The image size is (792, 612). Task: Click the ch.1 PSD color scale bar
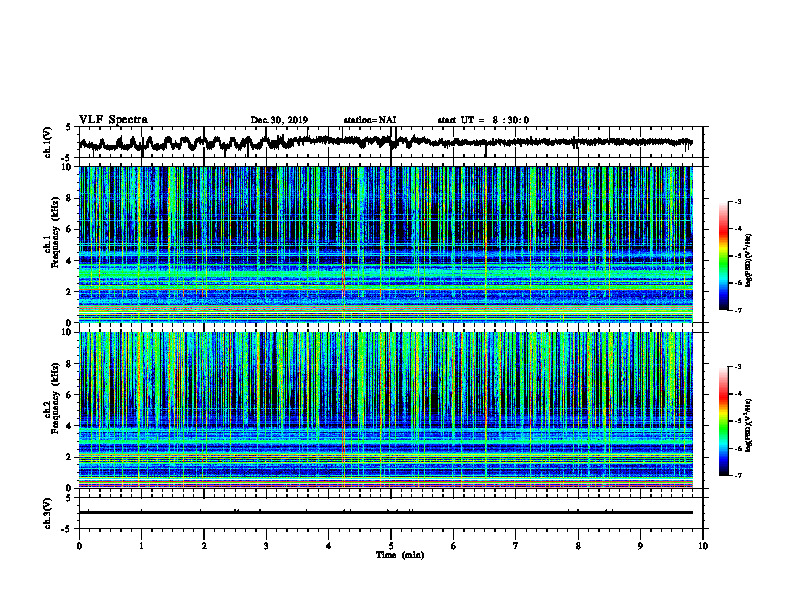click(x=723, y=256)
